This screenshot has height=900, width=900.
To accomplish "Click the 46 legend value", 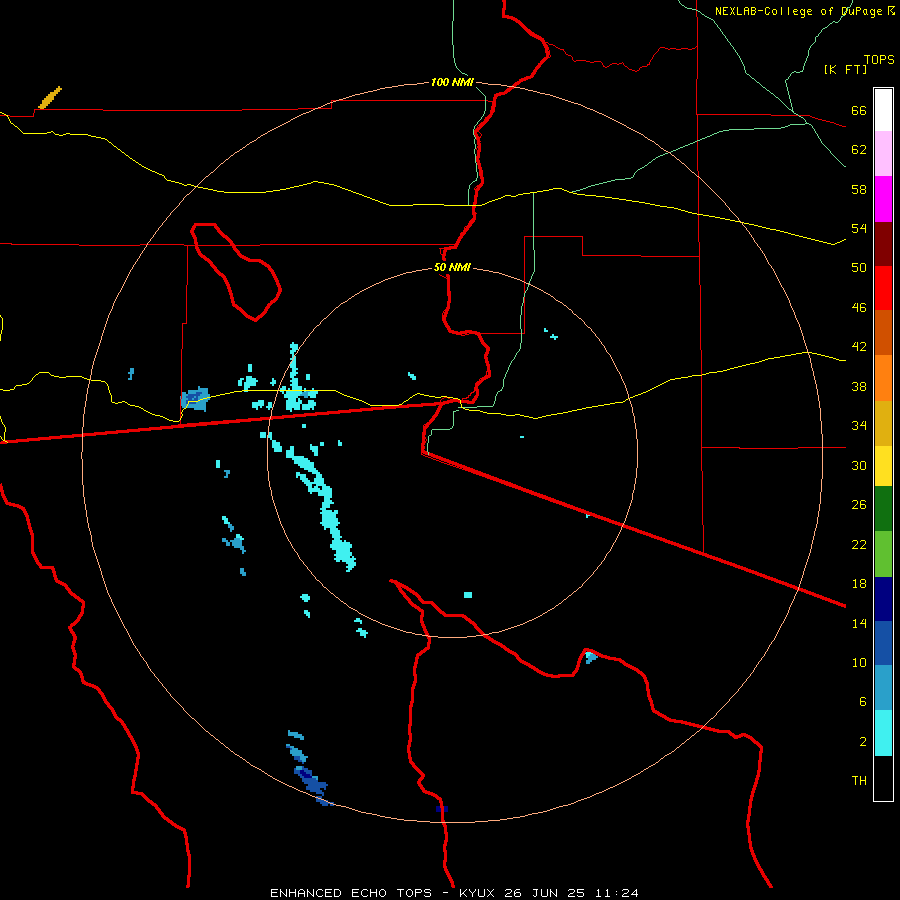I will 859,308.
